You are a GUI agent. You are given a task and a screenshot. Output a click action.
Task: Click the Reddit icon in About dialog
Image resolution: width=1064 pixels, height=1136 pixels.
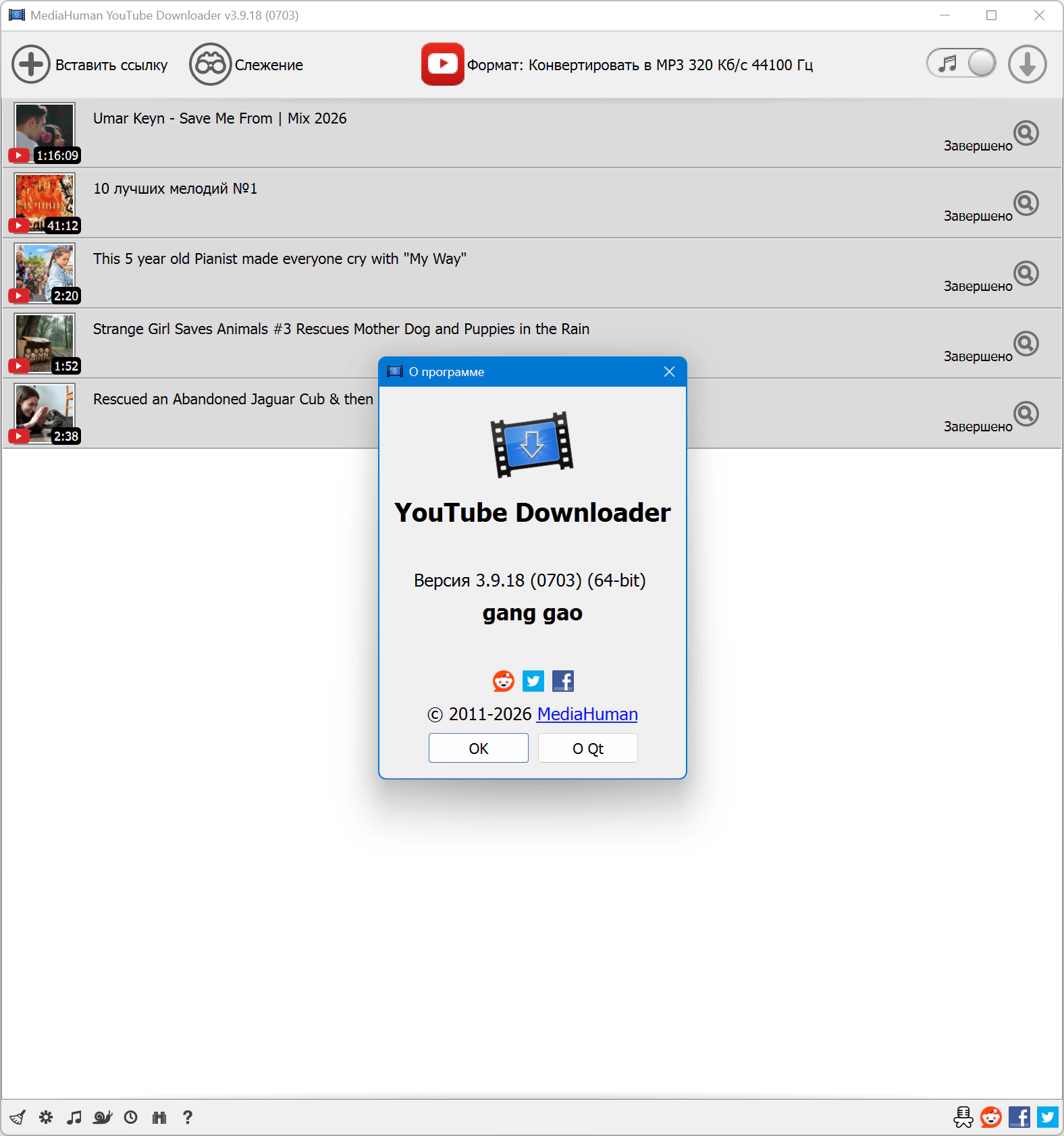504,681
